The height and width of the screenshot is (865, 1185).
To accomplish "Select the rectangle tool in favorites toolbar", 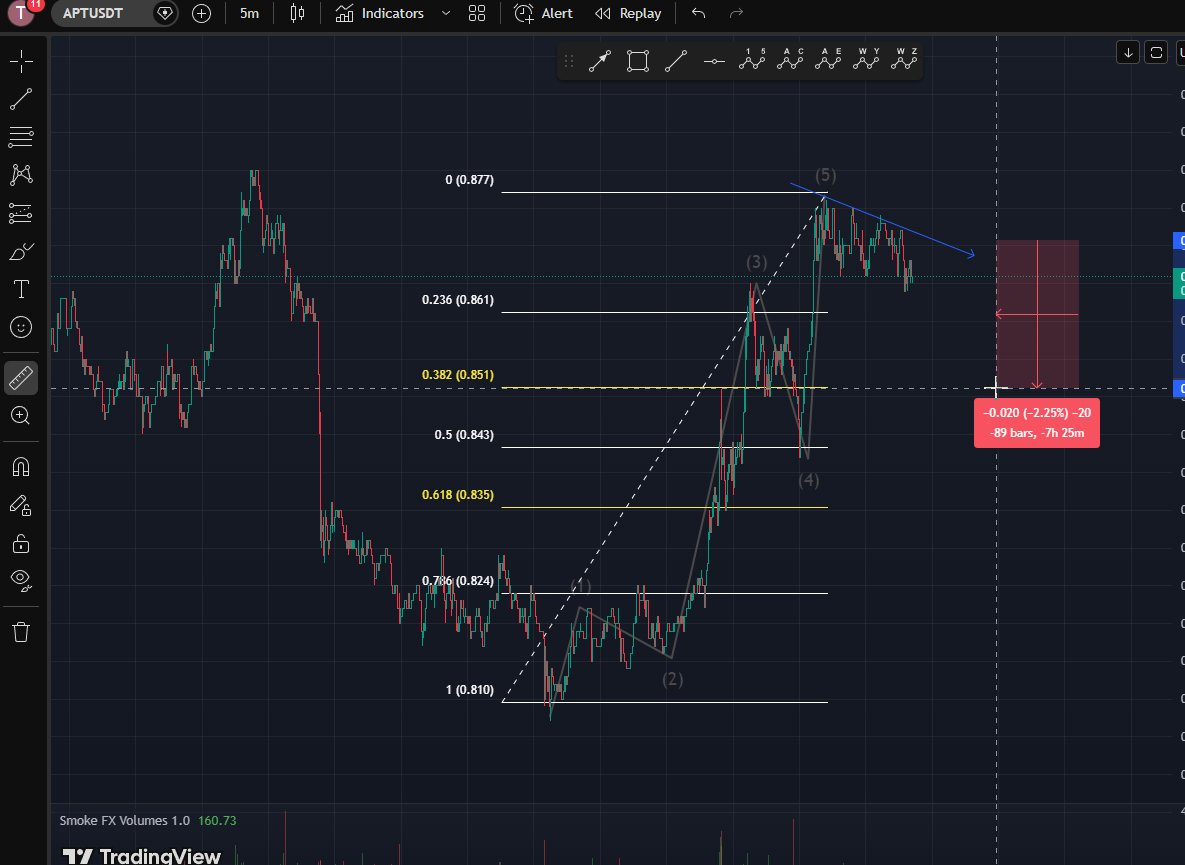I will pos(638,61).
